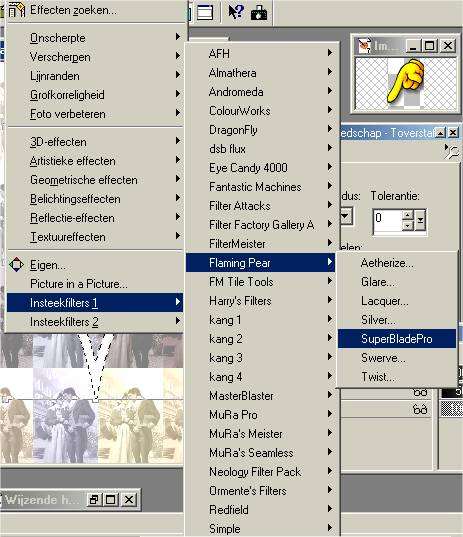Expand Textuureffecten submenu
This screenshot has width=463, height=537.
pos(95,237)
